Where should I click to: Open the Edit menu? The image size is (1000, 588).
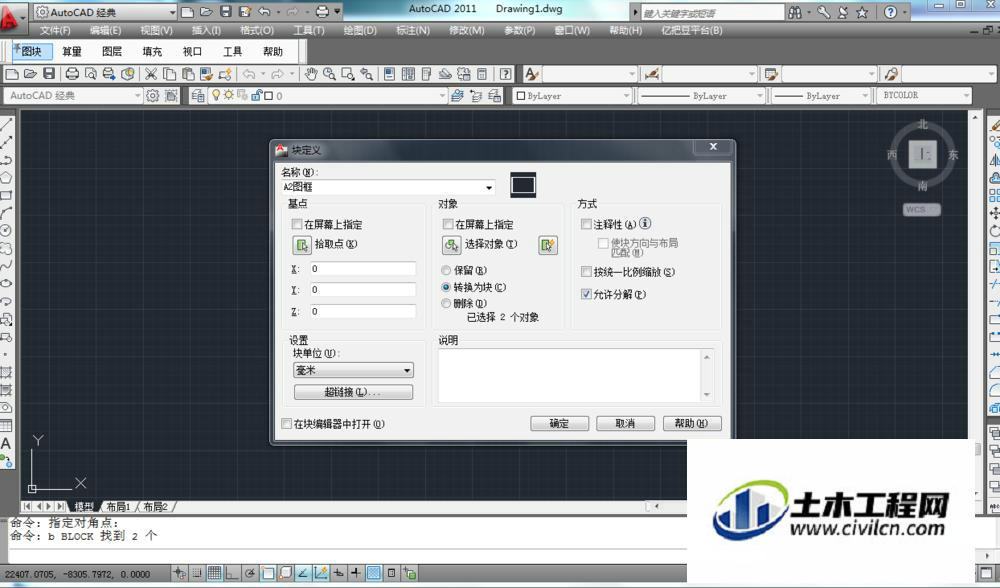click(x=105, y=30)
